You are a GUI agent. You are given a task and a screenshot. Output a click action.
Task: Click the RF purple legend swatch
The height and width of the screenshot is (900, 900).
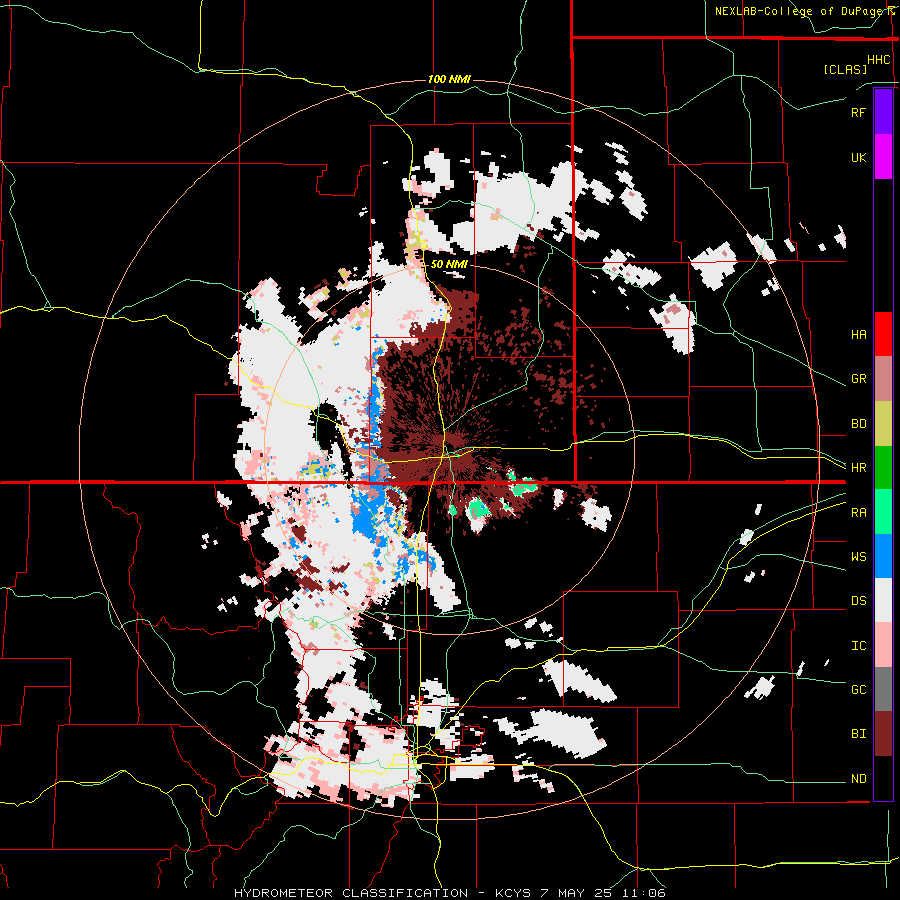[883, 111]
